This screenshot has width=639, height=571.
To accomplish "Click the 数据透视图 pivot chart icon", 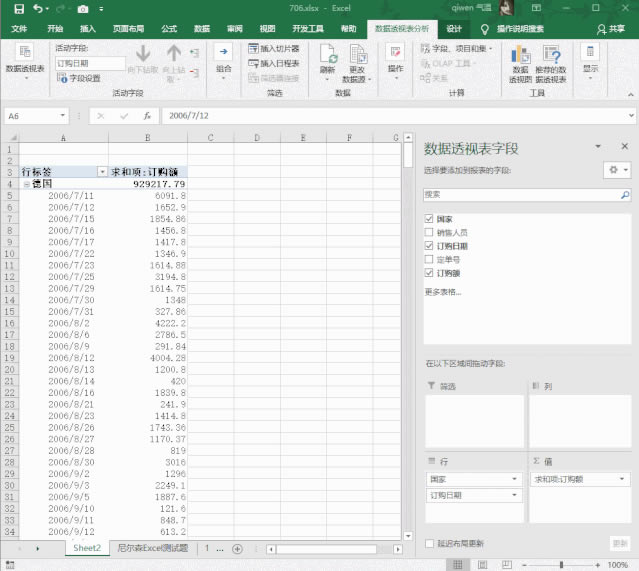I will click(x=520, y=54).
